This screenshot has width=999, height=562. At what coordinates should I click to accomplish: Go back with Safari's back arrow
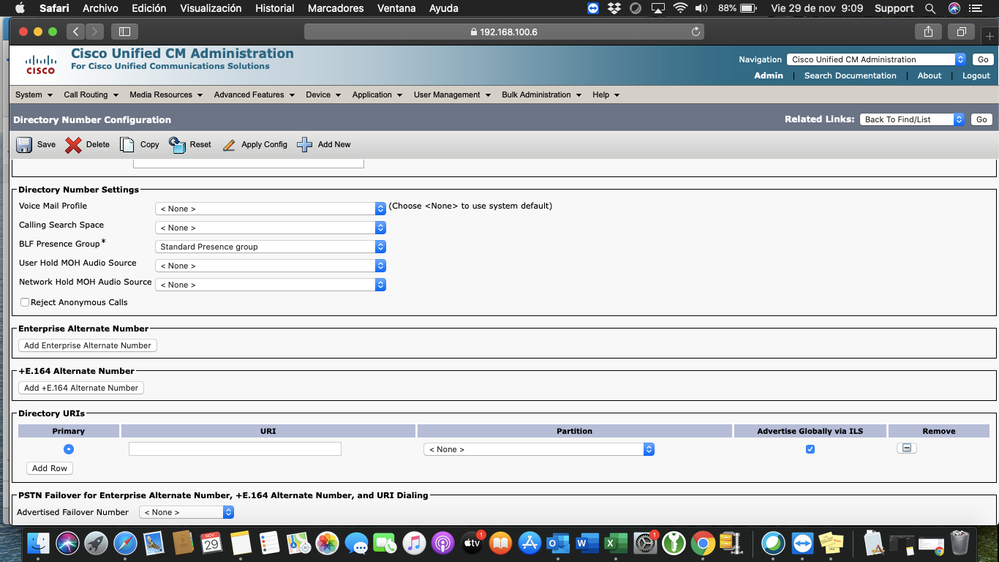76,31
